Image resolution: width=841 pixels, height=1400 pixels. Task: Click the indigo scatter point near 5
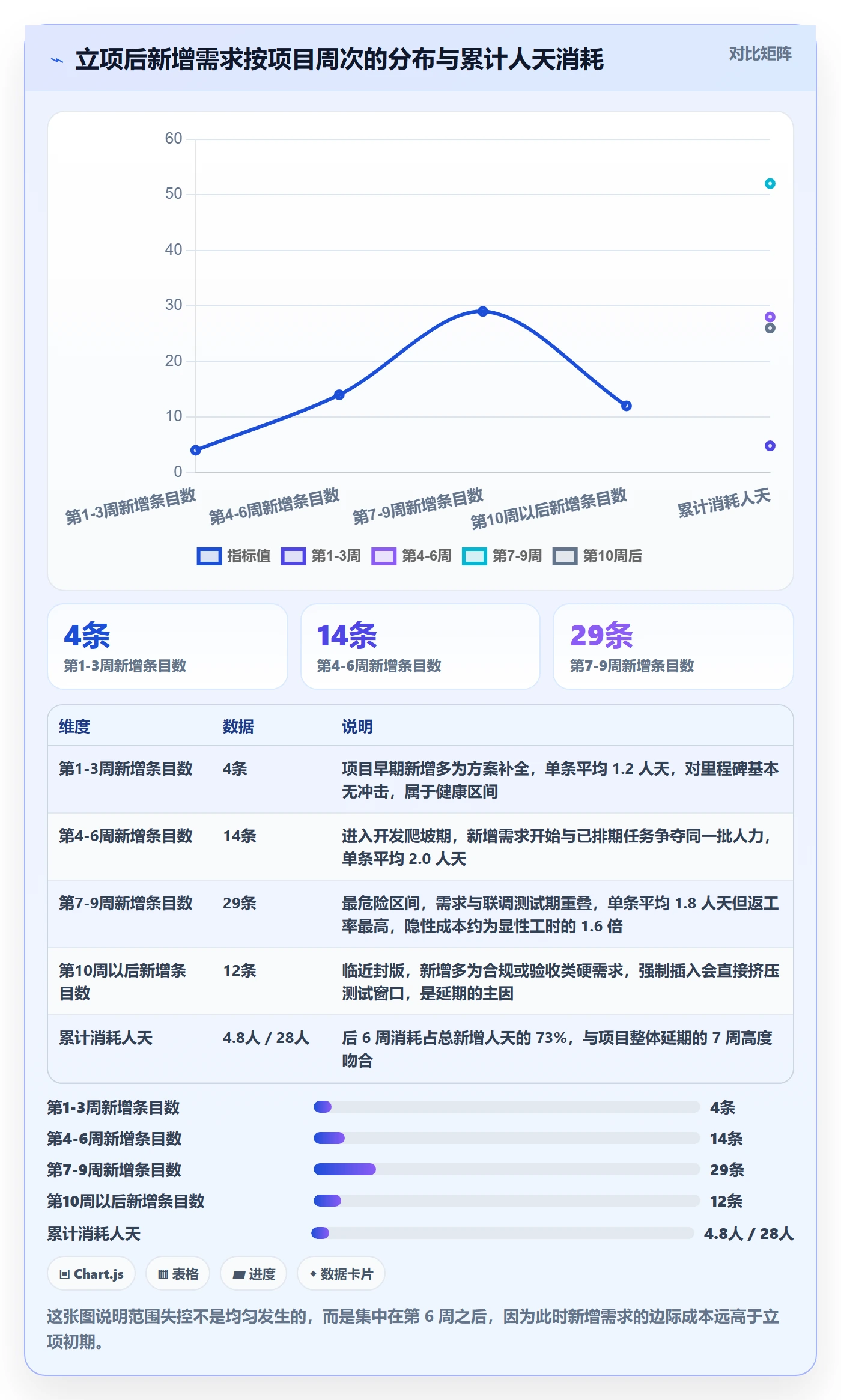770,446
